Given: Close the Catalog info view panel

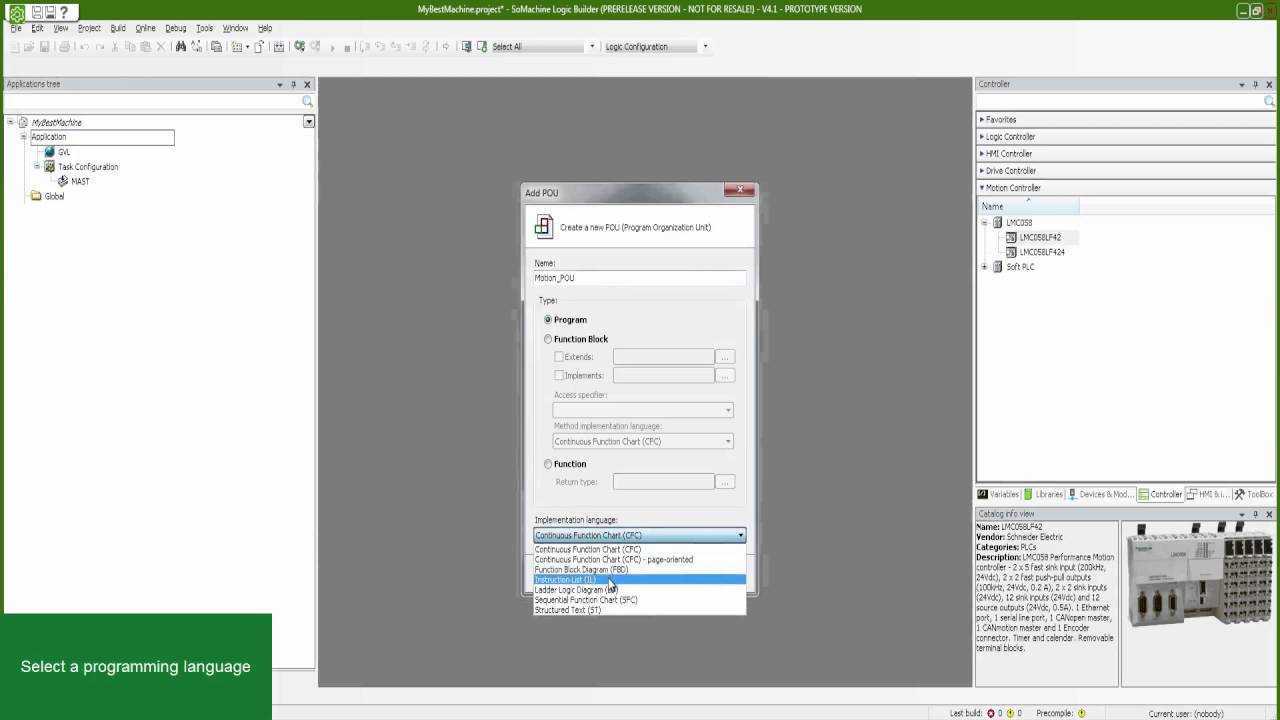Looking at the screenshot, I should click(x=1269, y=514).
